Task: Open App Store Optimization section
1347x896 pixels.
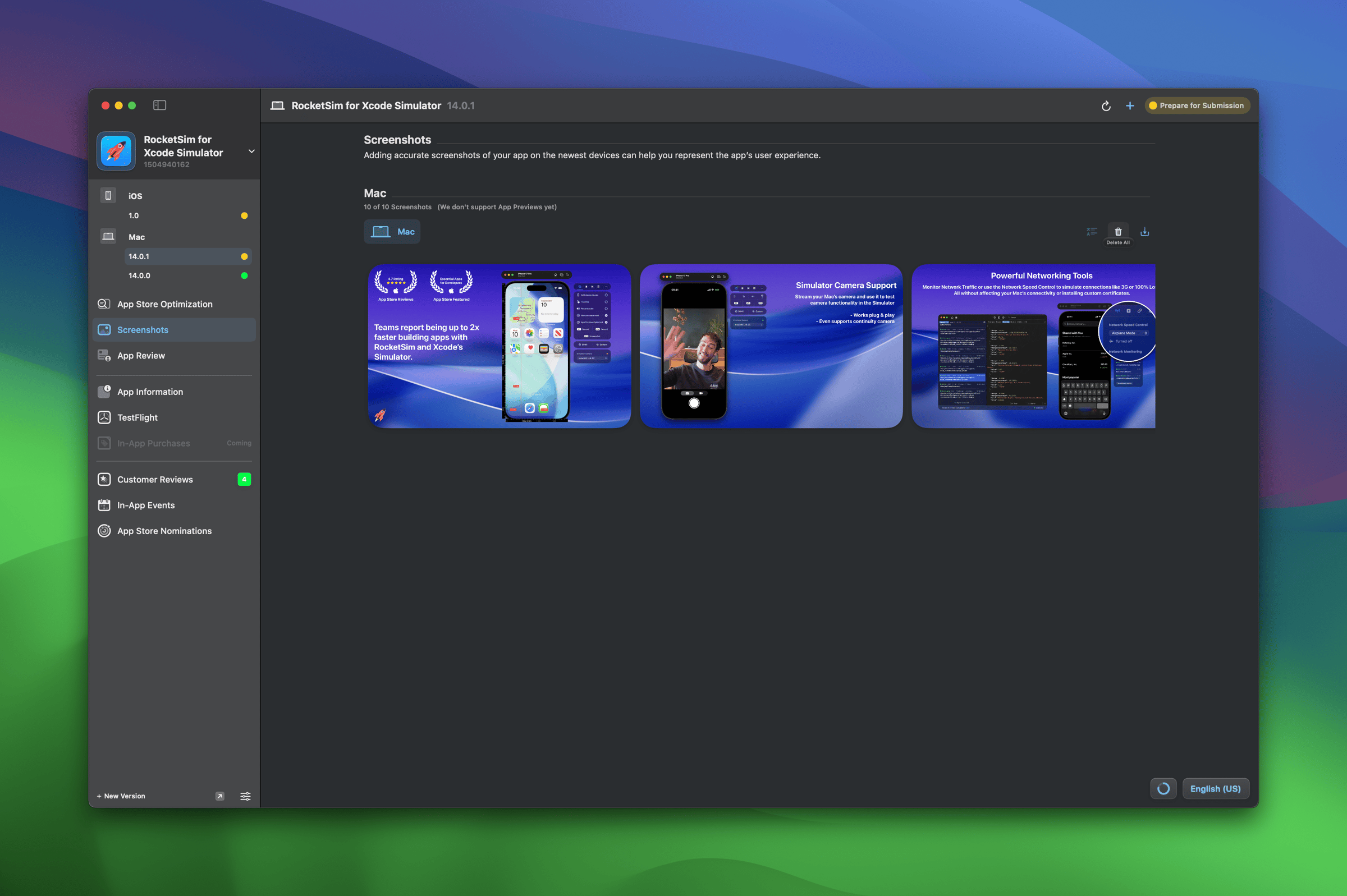Action: (x=175, y=304)
